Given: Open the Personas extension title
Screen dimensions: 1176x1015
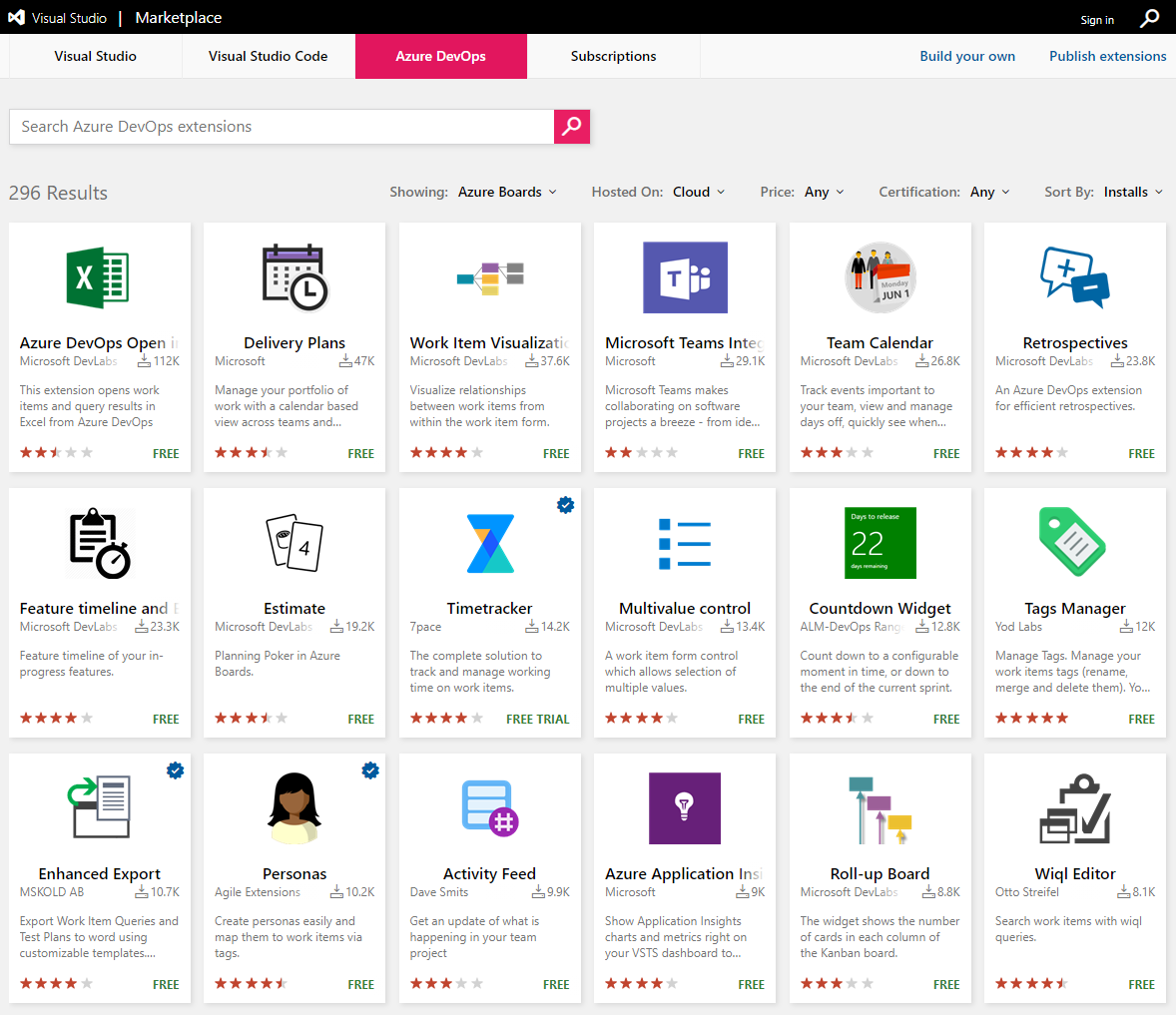Looking at the screenshot, I should [294, 873].
